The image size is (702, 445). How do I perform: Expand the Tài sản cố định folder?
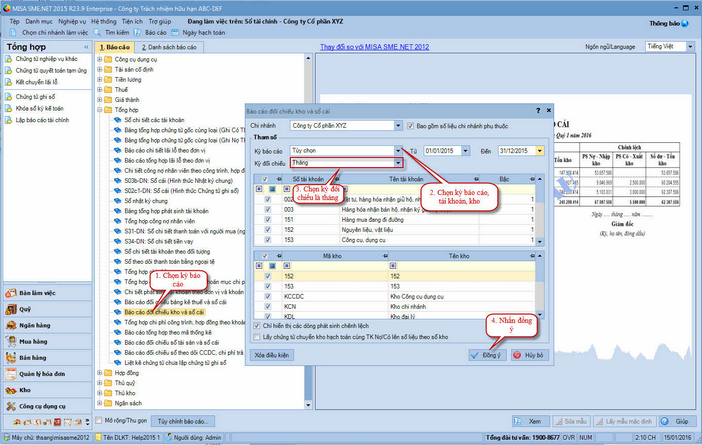pos(99,69)
